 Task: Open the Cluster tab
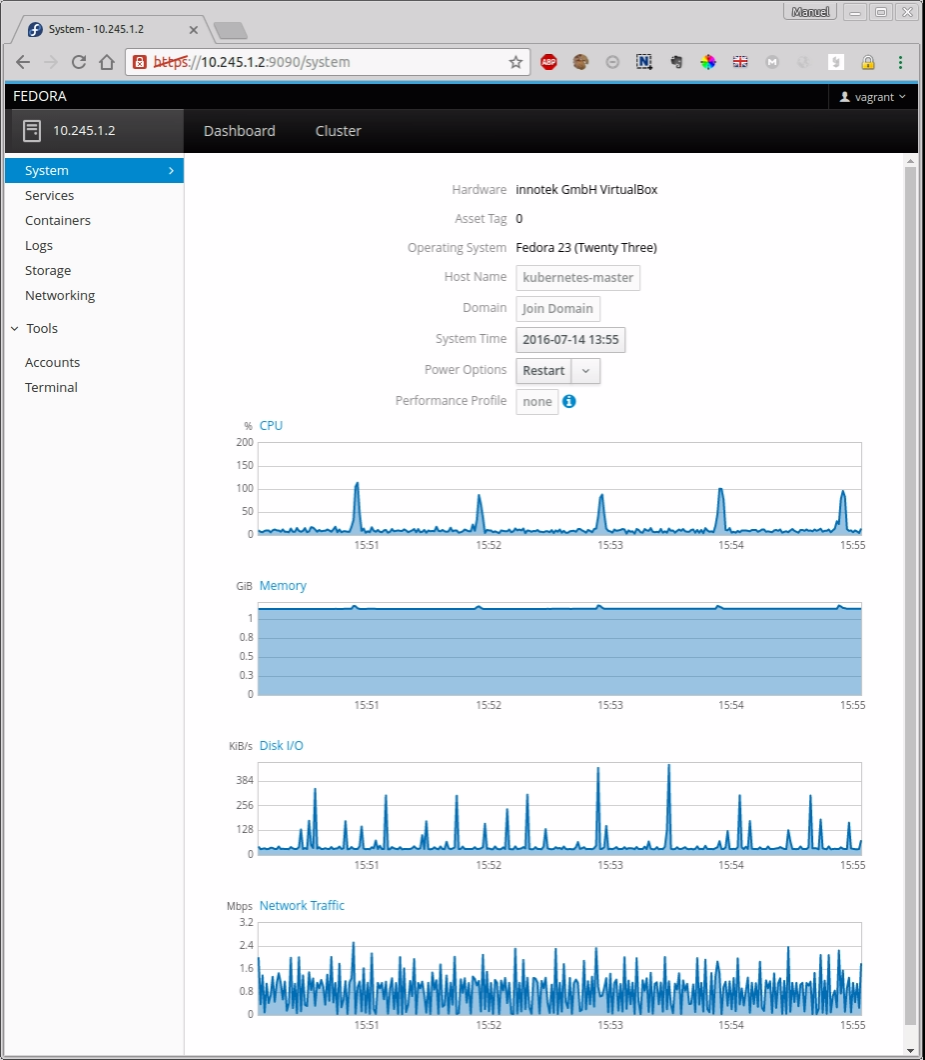pyautogui.click(x=338, y=131)
